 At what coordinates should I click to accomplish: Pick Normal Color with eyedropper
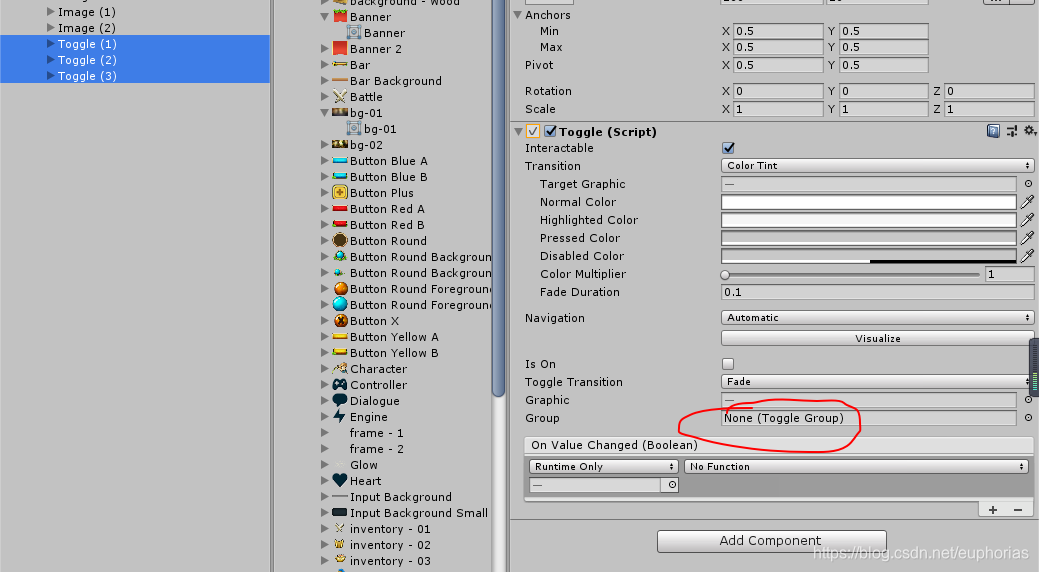pos(1027,202)
